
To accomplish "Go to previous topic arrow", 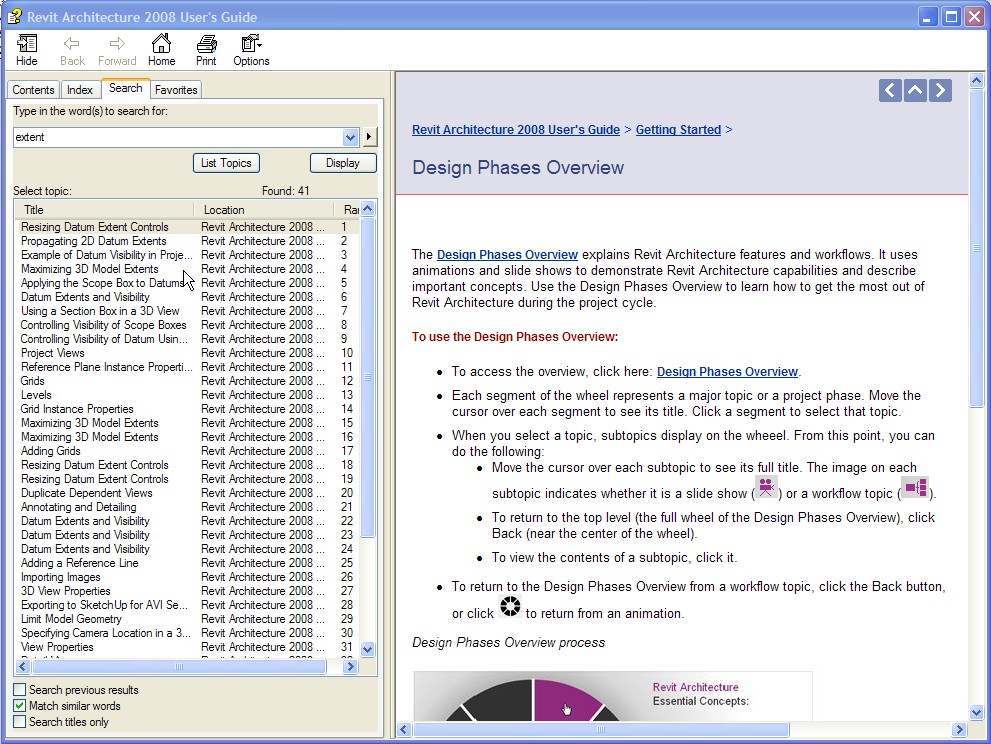I will tap(890, 91).
